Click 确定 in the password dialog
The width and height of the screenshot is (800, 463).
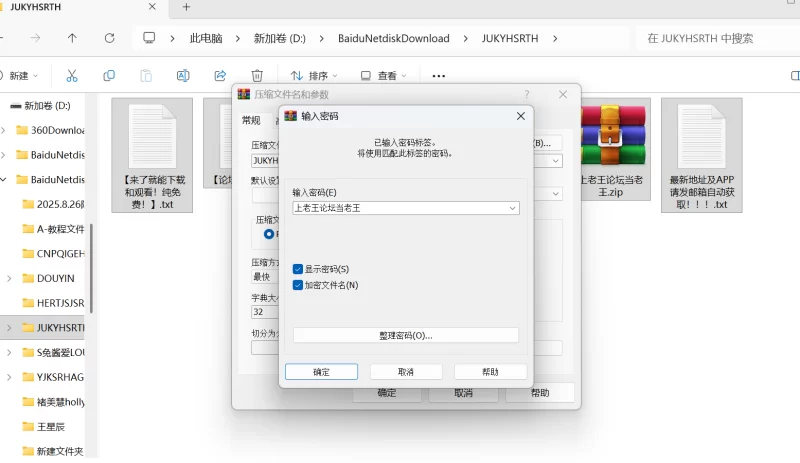pos(321,371)
